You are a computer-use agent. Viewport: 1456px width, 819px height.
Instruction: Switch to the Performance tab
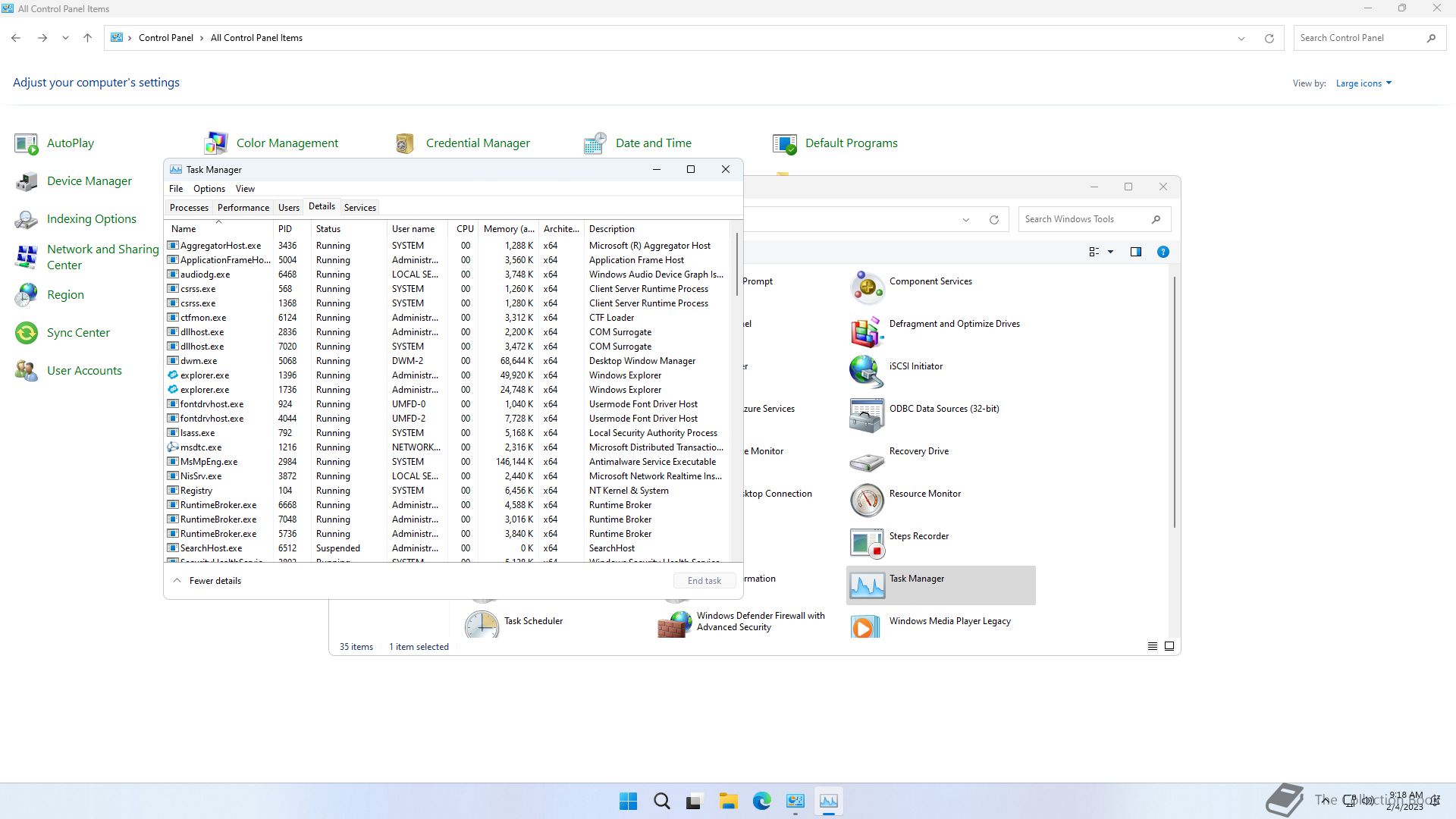(243, 208)
